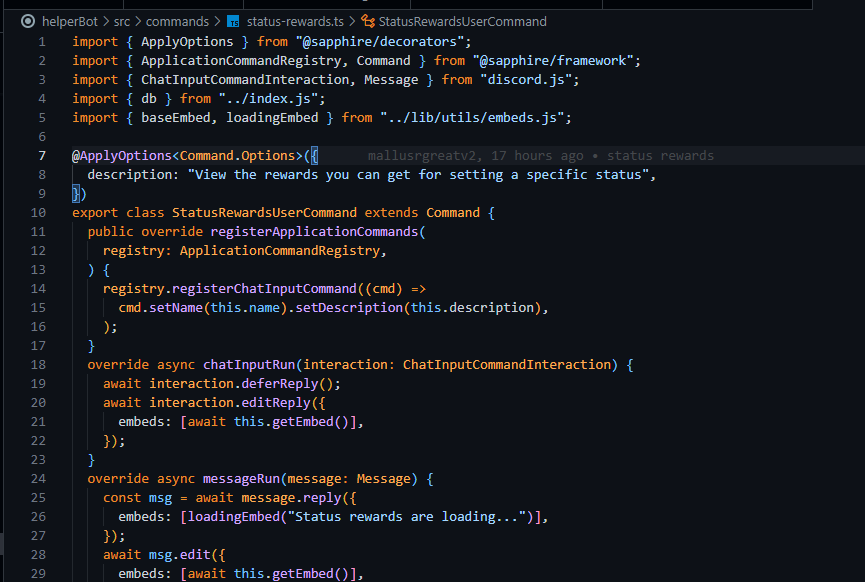Viewport: 865px width, 582px height.
Task: Click 'ChatInputCommandInteraction' import on line 3
Action: click(x=245, y=79)
